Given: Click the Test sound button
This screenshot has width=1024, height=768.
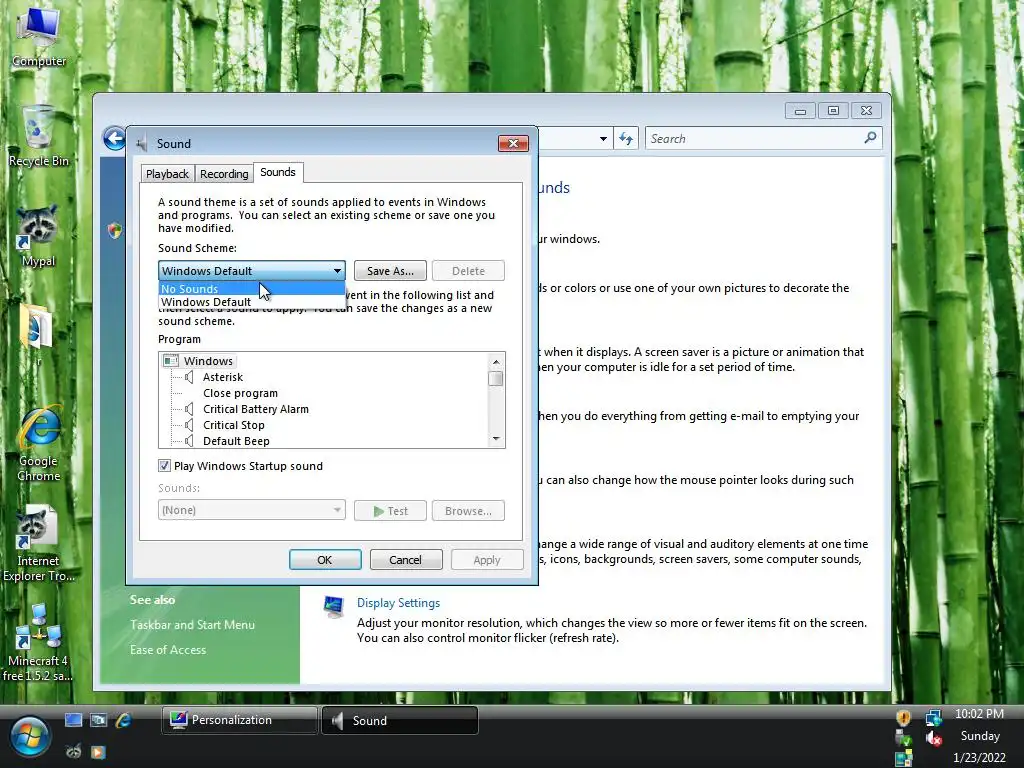Looking at the screenshot, I should 390,511.
